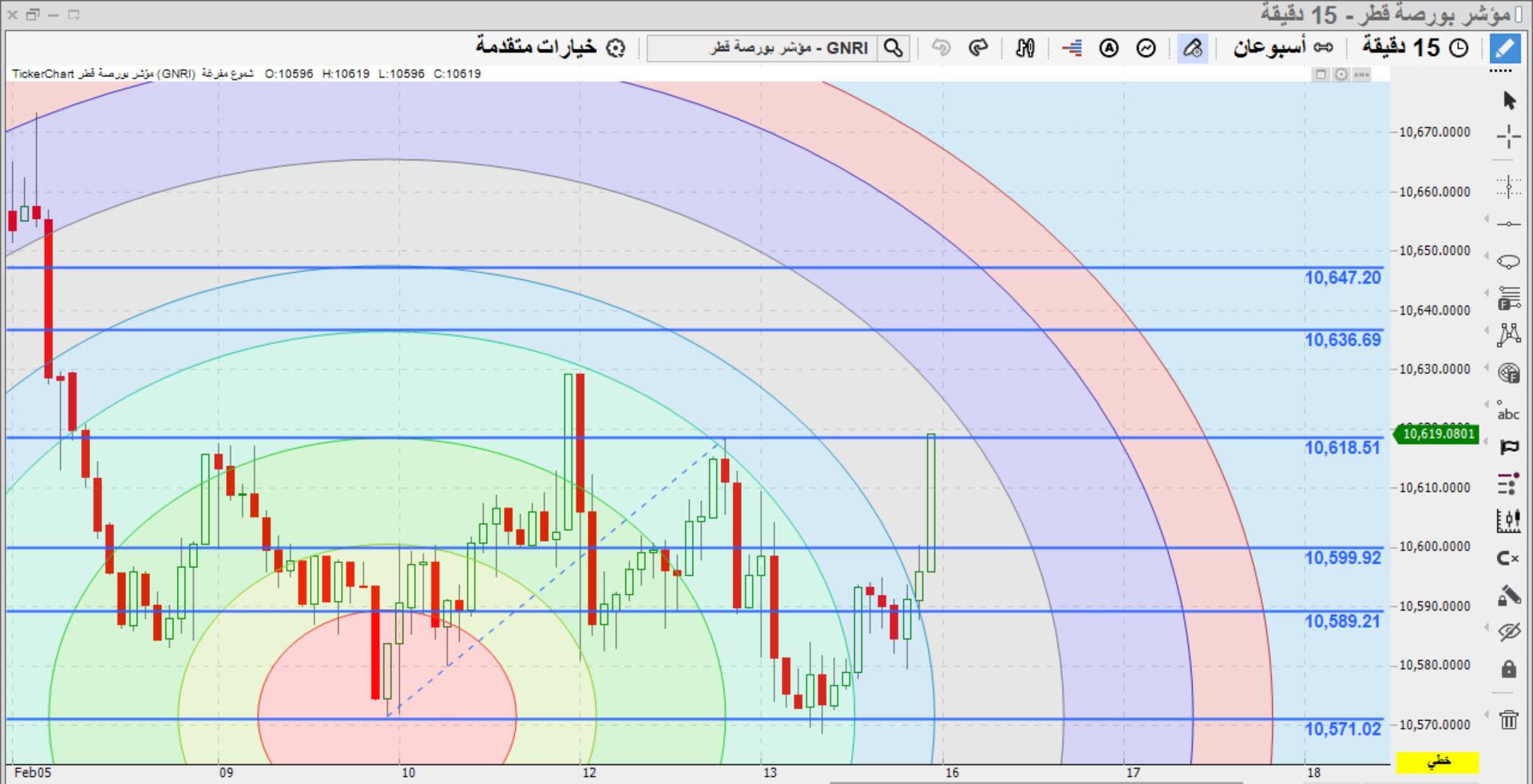Open the object list settings icon
Screen dimensions: 1533x784
pyautogui.click(x=1508, y=484)
